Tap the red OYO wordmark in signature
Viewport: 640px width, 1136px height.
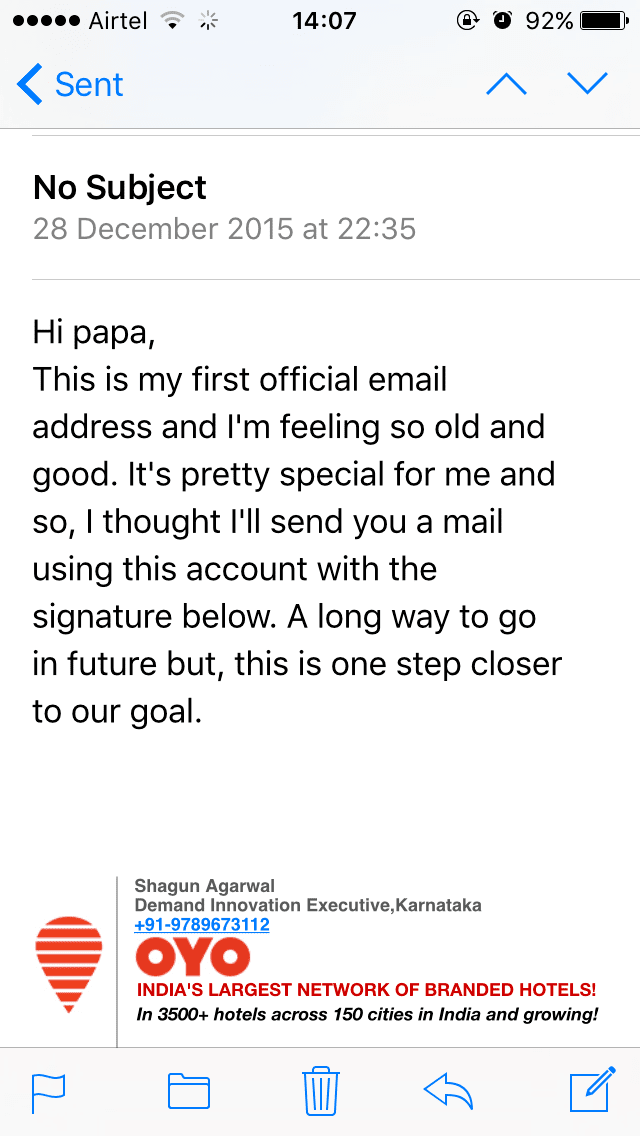(x=193, y=957)
